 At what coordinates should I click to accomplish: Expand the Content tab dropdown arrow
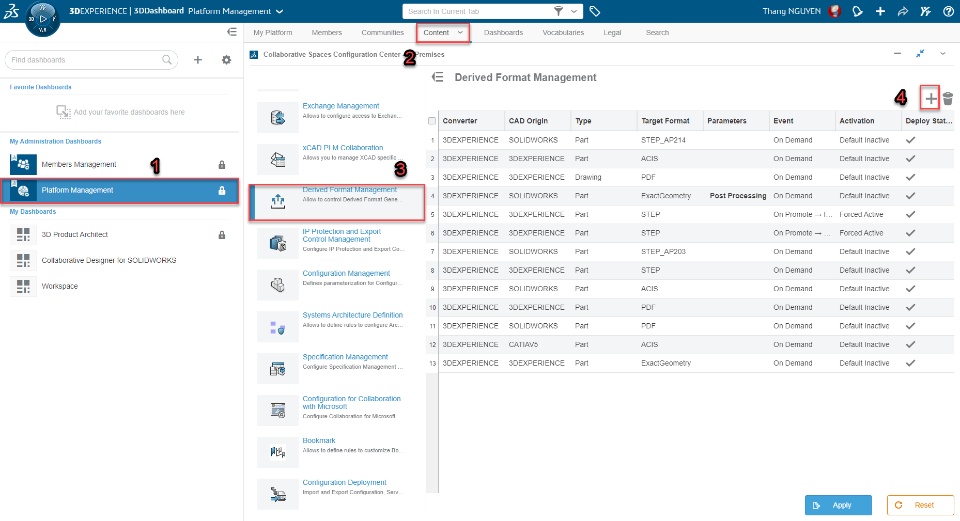point(461,33)
